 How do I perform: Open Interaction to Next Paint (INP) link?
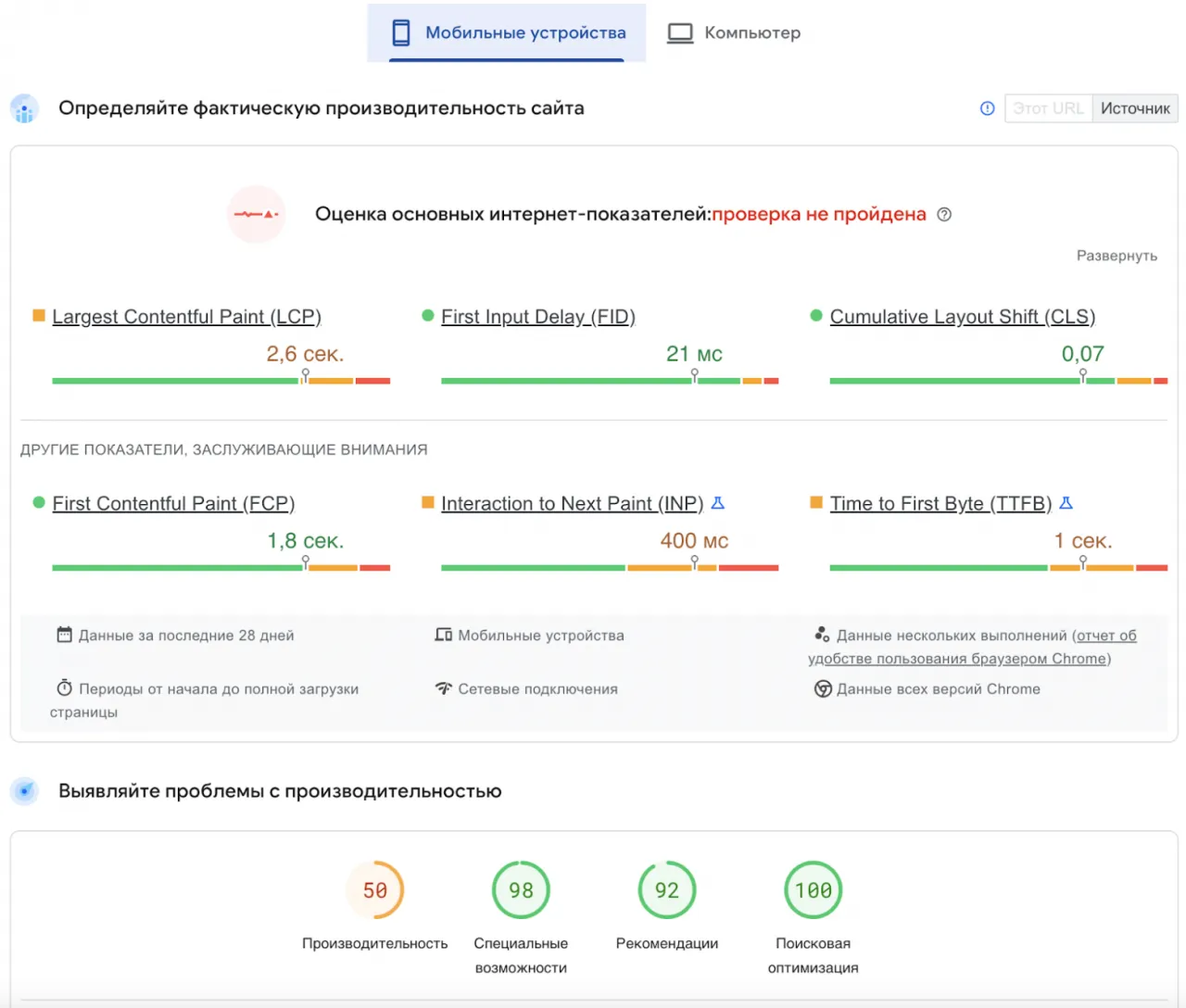572,504
